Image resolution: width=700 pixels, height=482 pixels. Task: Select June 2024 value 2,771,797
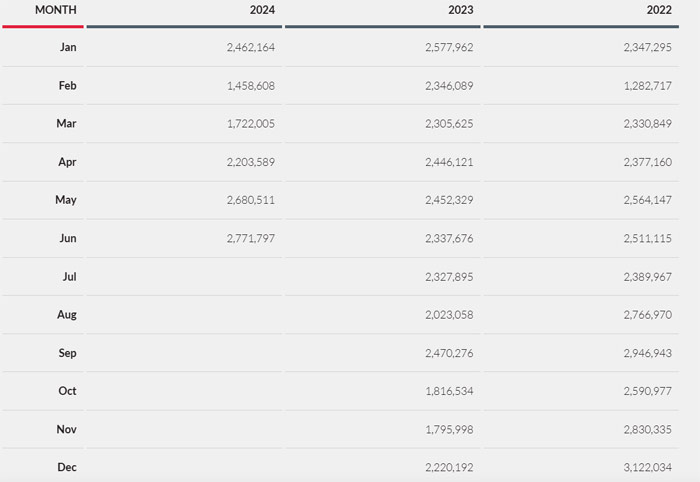243,238
